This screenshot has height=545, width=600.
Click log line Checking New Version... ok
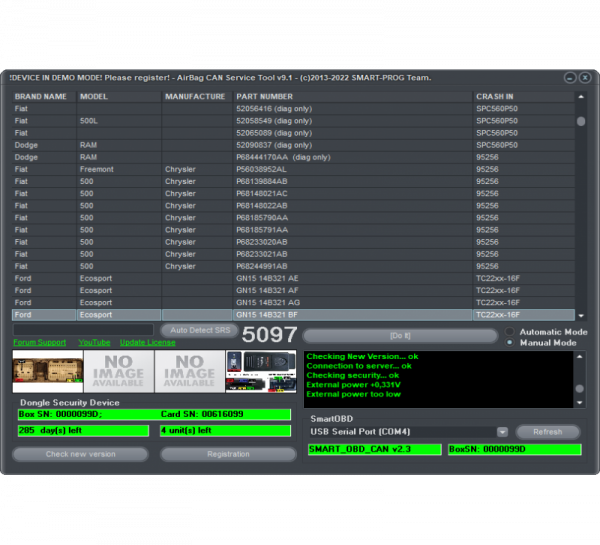(362, 356)
